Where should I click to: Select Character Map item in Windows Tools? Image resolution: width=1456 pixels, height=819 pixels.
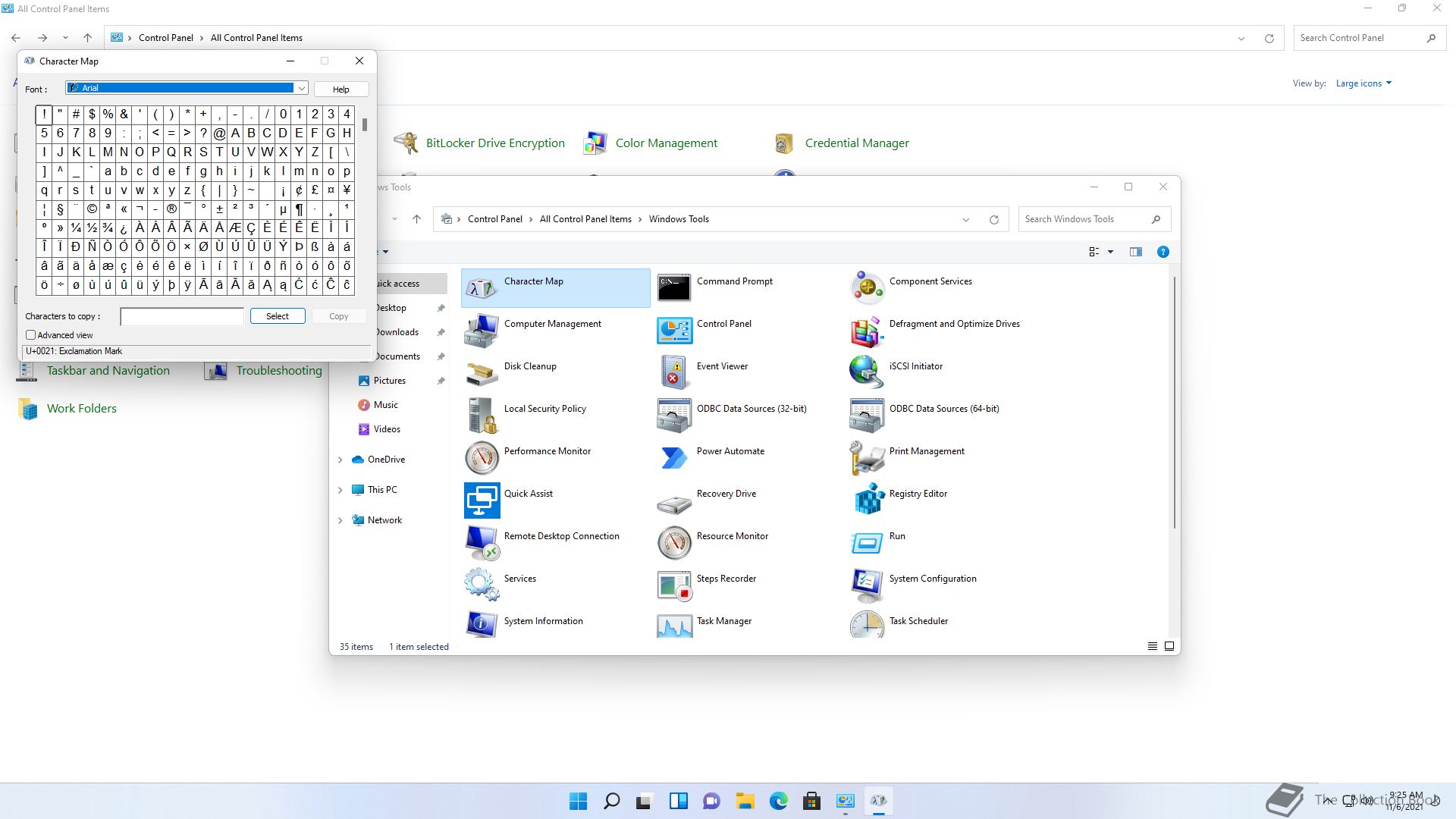pyautogui.click(x=555, y=288)
